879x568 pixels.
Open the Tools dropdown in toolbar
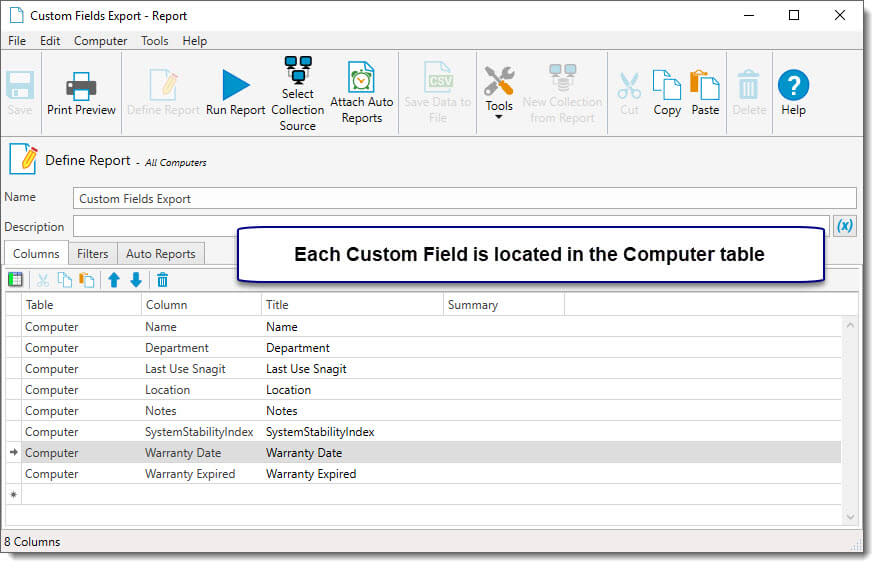point(499,93)
